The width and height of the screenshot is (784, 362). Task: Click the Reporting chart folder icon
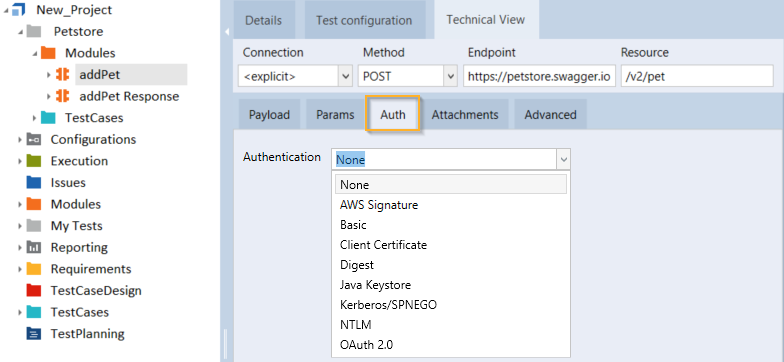(34, 248)
